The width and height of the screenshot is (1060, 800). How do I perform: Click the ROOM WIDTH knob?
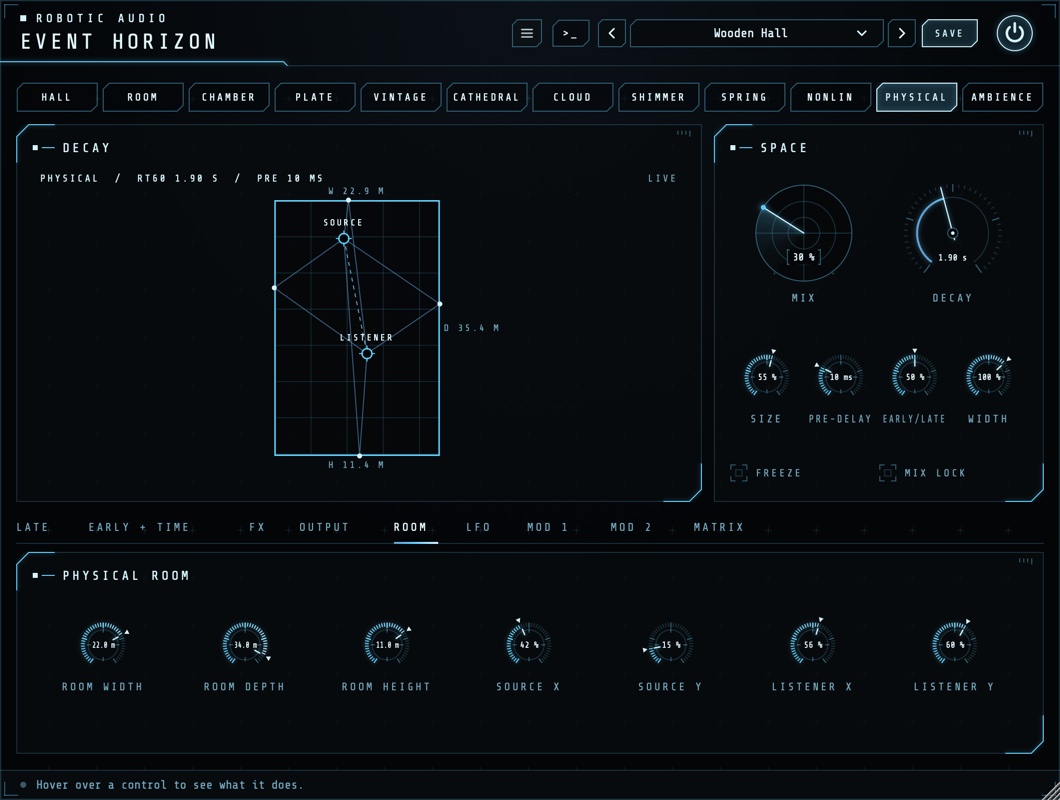[x=103, y=644]
